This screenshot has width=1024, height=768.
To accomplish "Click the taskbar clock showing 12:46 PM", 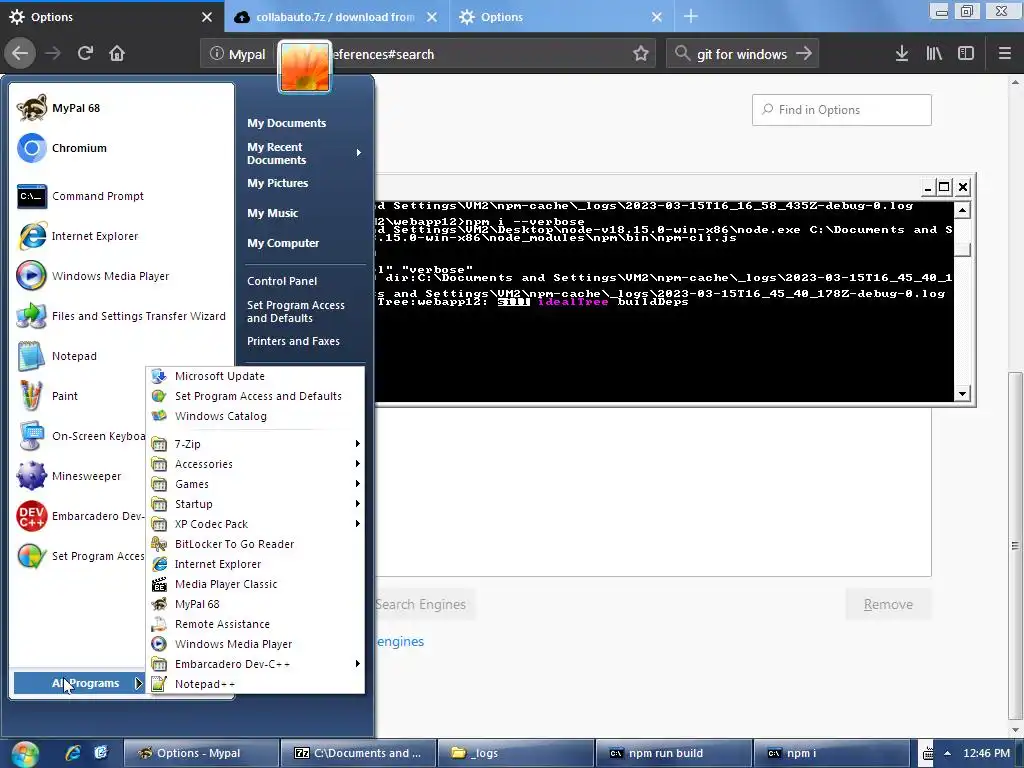I will coord(986,753).
